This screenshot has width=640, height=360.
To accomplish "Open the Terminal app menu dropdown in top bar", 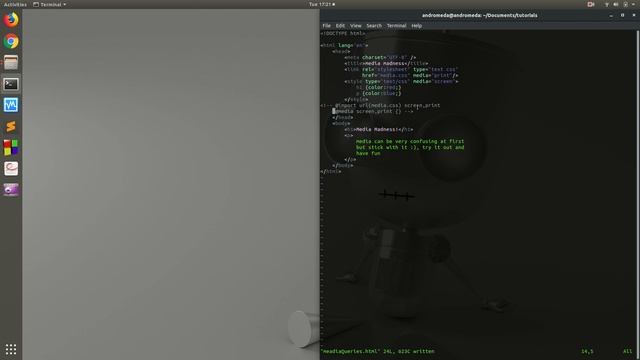I will 49,4.
